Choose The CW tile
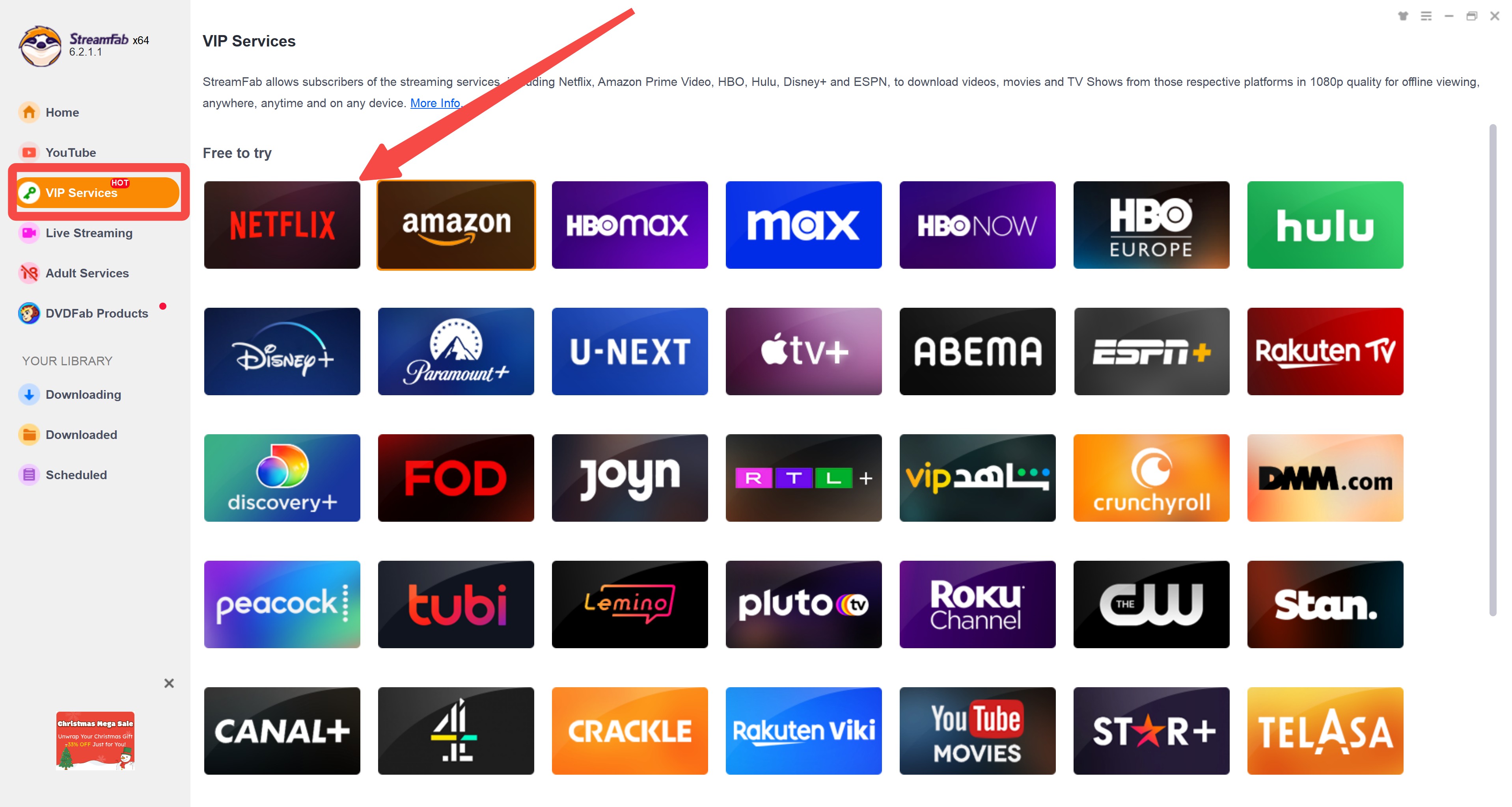This screenshot has height=807, width=1512. [1151, 605]
